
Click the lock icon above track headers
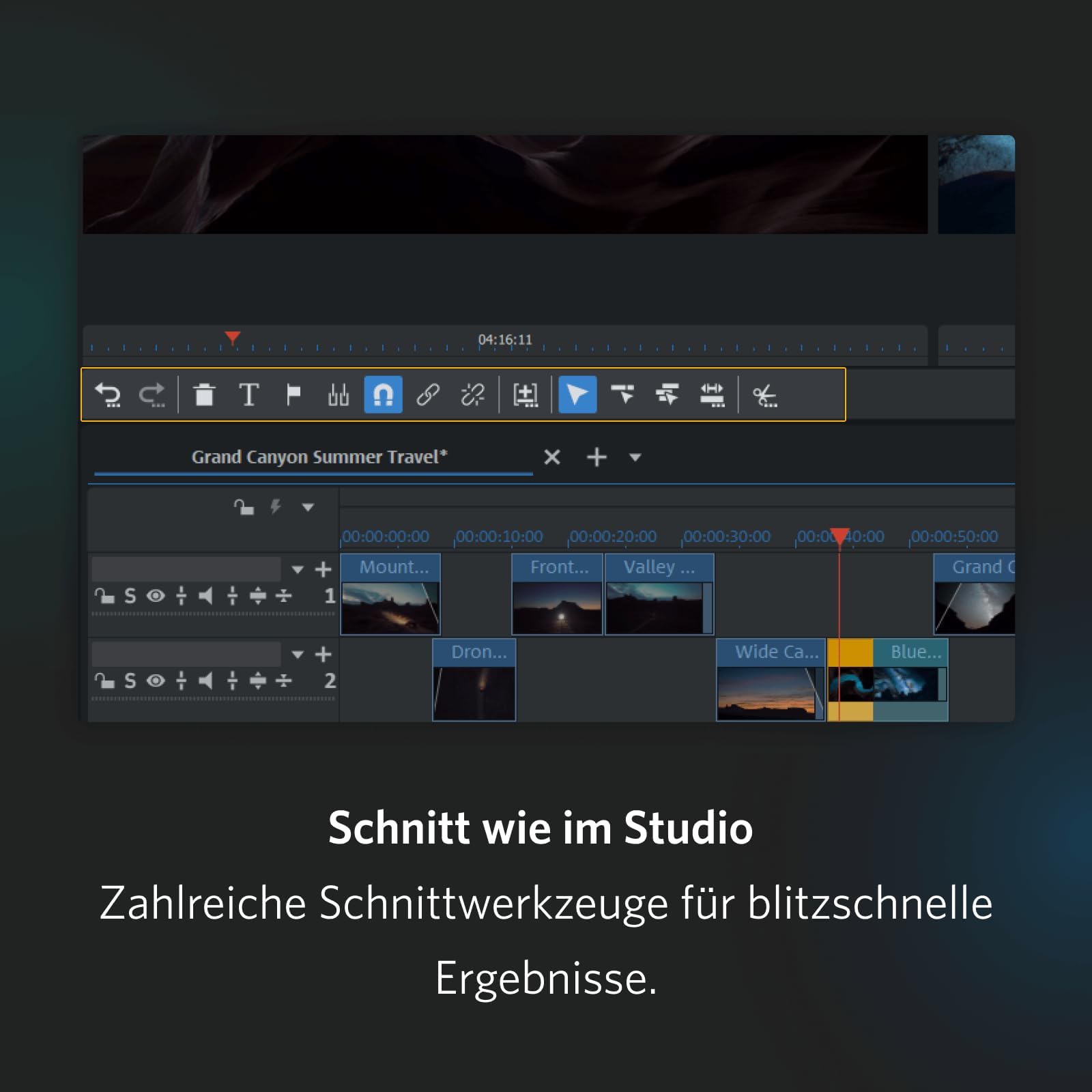tap(244, 506)
